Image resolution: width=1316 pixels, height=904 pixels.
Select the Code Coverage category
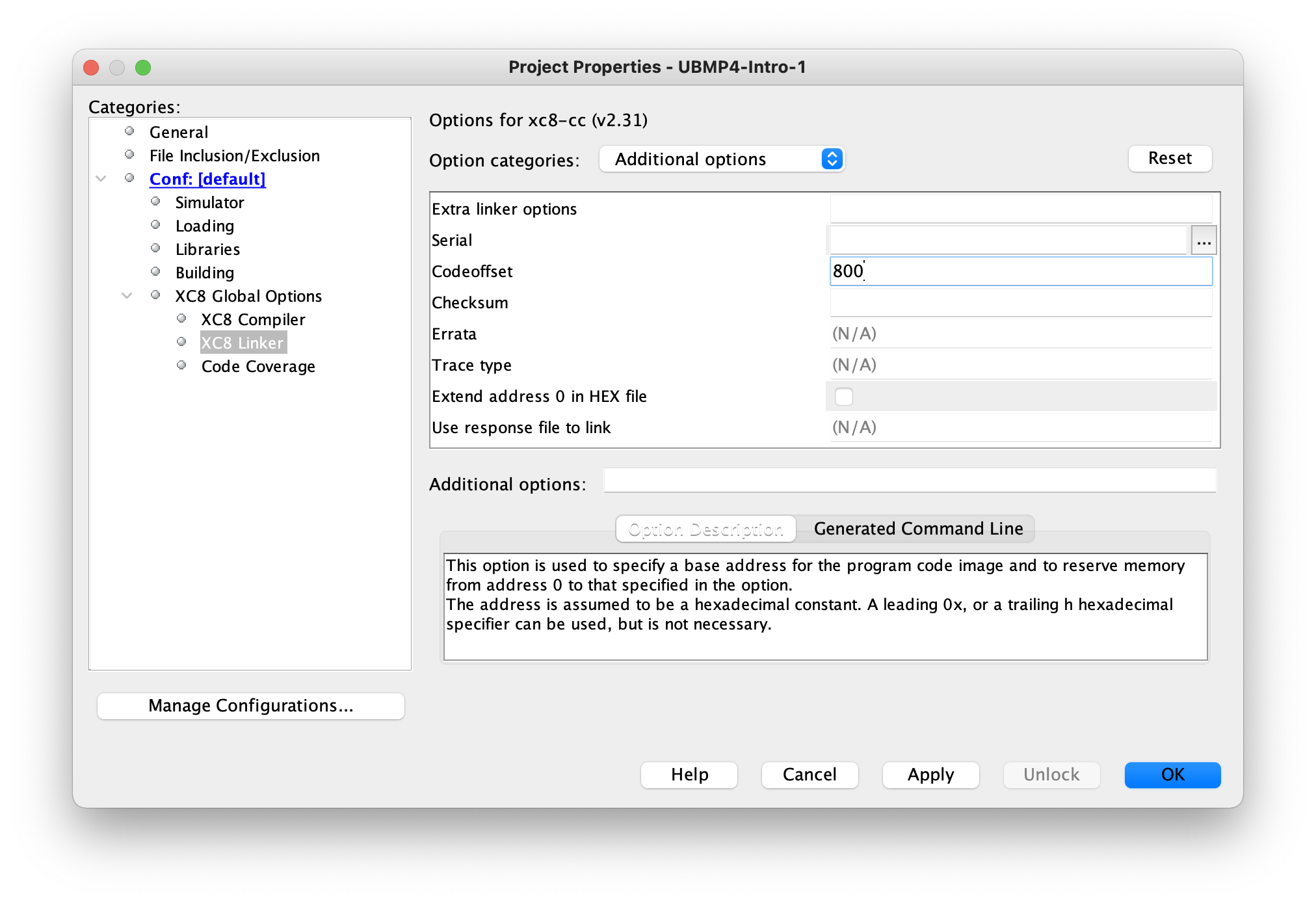click(x=257, y=366)
